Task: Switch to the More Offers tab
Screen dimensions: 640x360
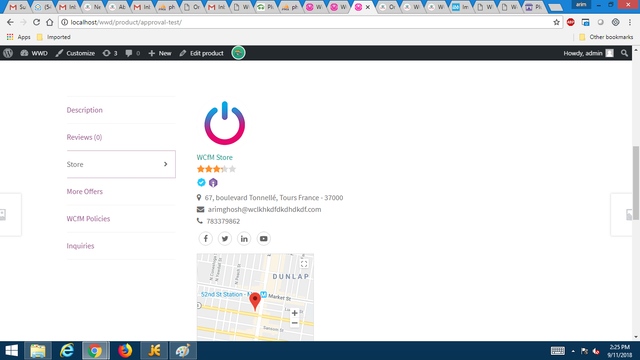Action: click(x=84, y=191)
